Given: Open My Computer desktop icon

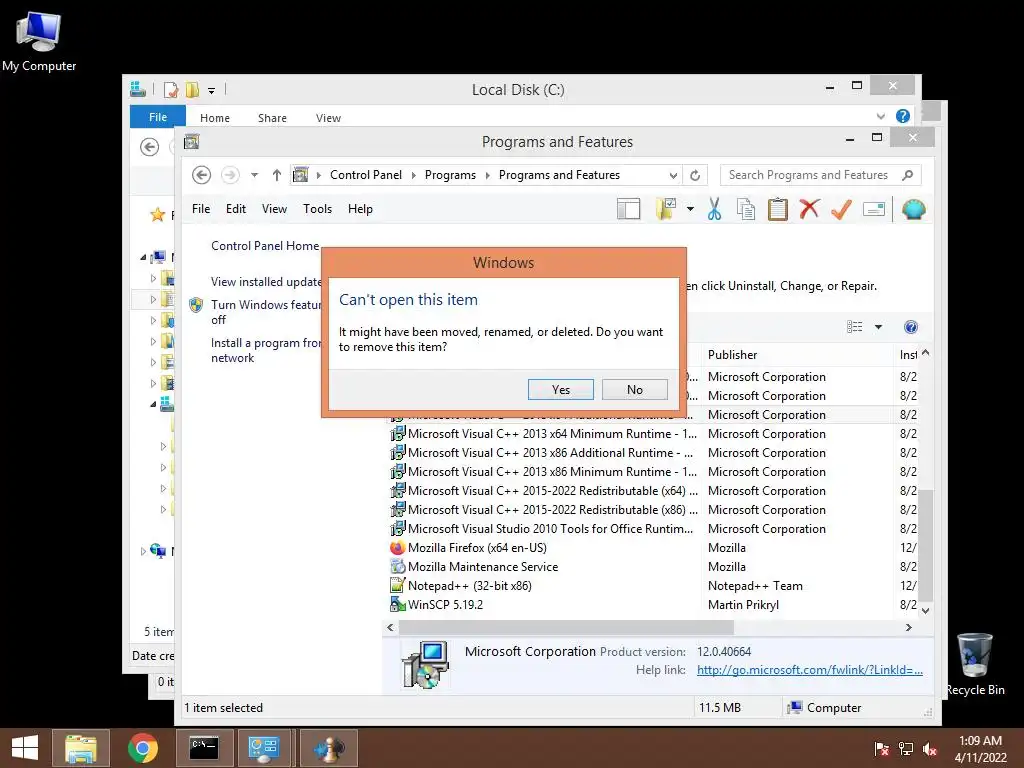Looking at the screenshot, I should tap(39, 41).
